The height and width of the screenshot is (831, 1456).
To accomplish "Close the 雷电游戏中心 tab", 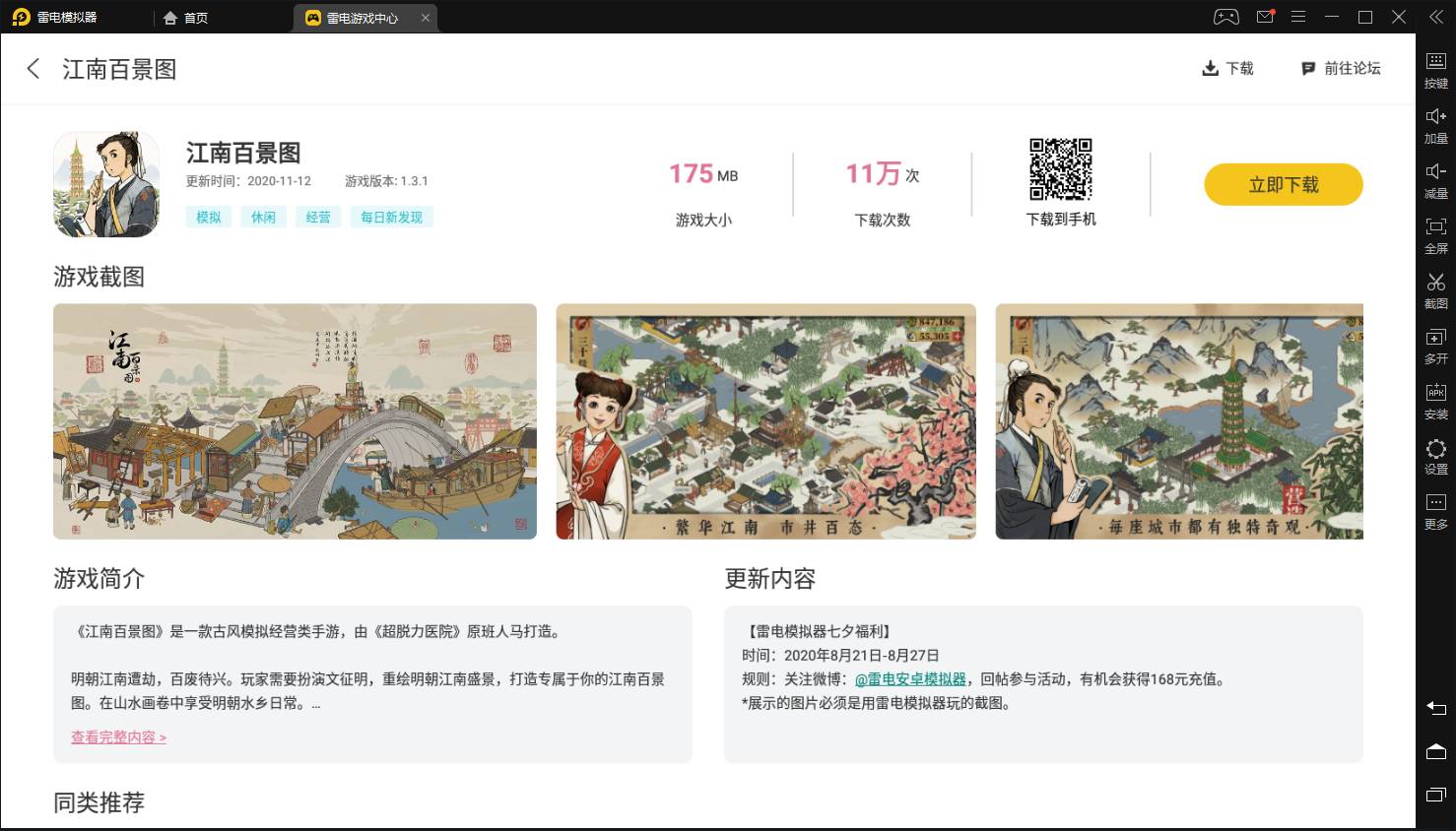I will coord(426,18).
